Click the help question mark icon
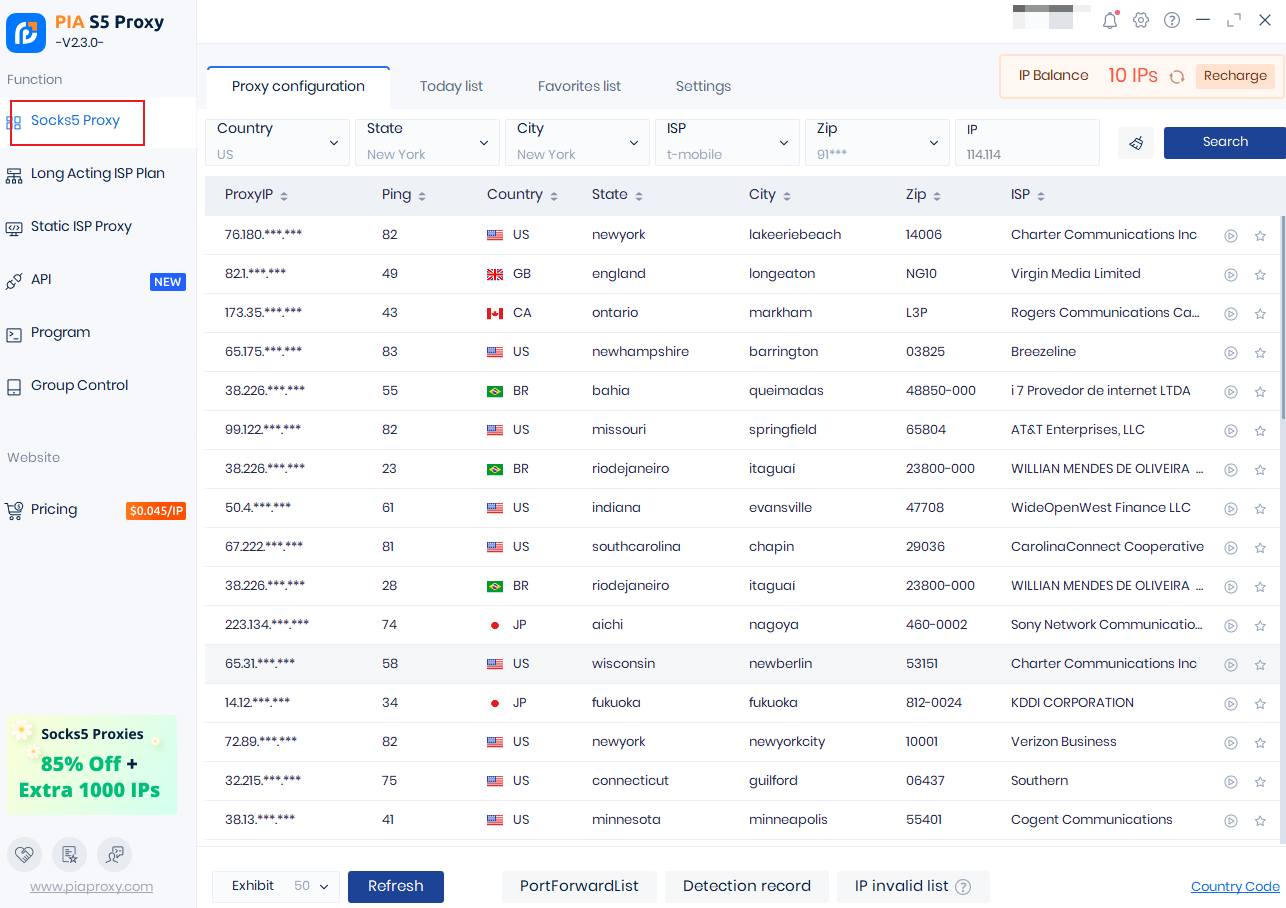This screenshot has width=1286, height=908. [1172, 21]
